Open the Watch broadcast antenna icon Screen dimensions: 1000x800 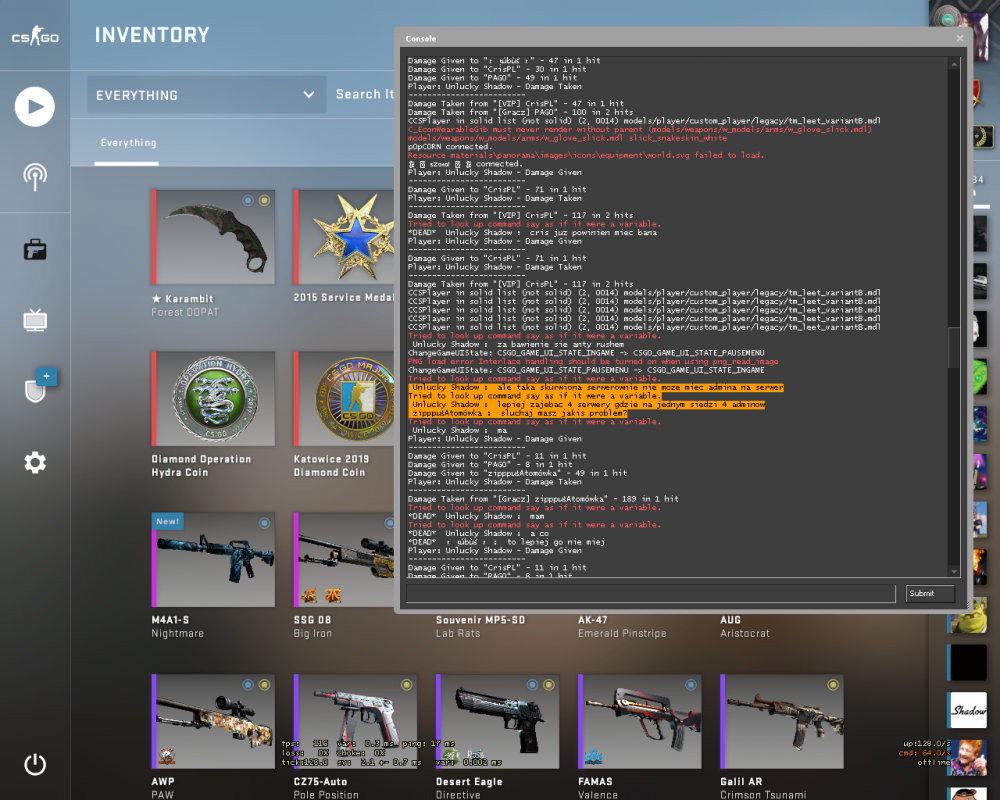35,177
